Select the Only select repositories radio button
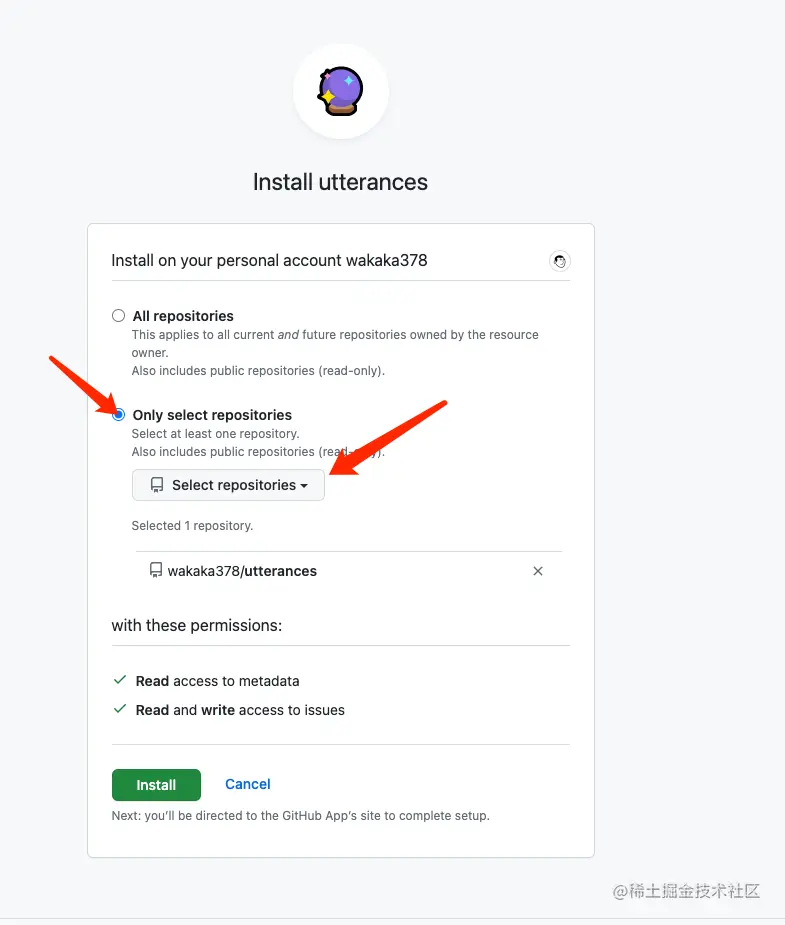 point(119,415)
